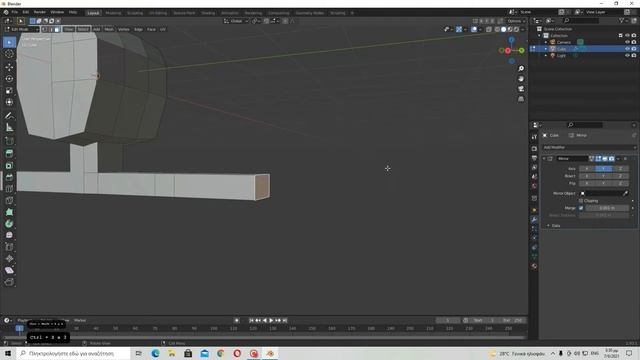This screenshot has width=640, height=360.
Task: Open the Add Modifier dropdown
Action: (589, 147)
